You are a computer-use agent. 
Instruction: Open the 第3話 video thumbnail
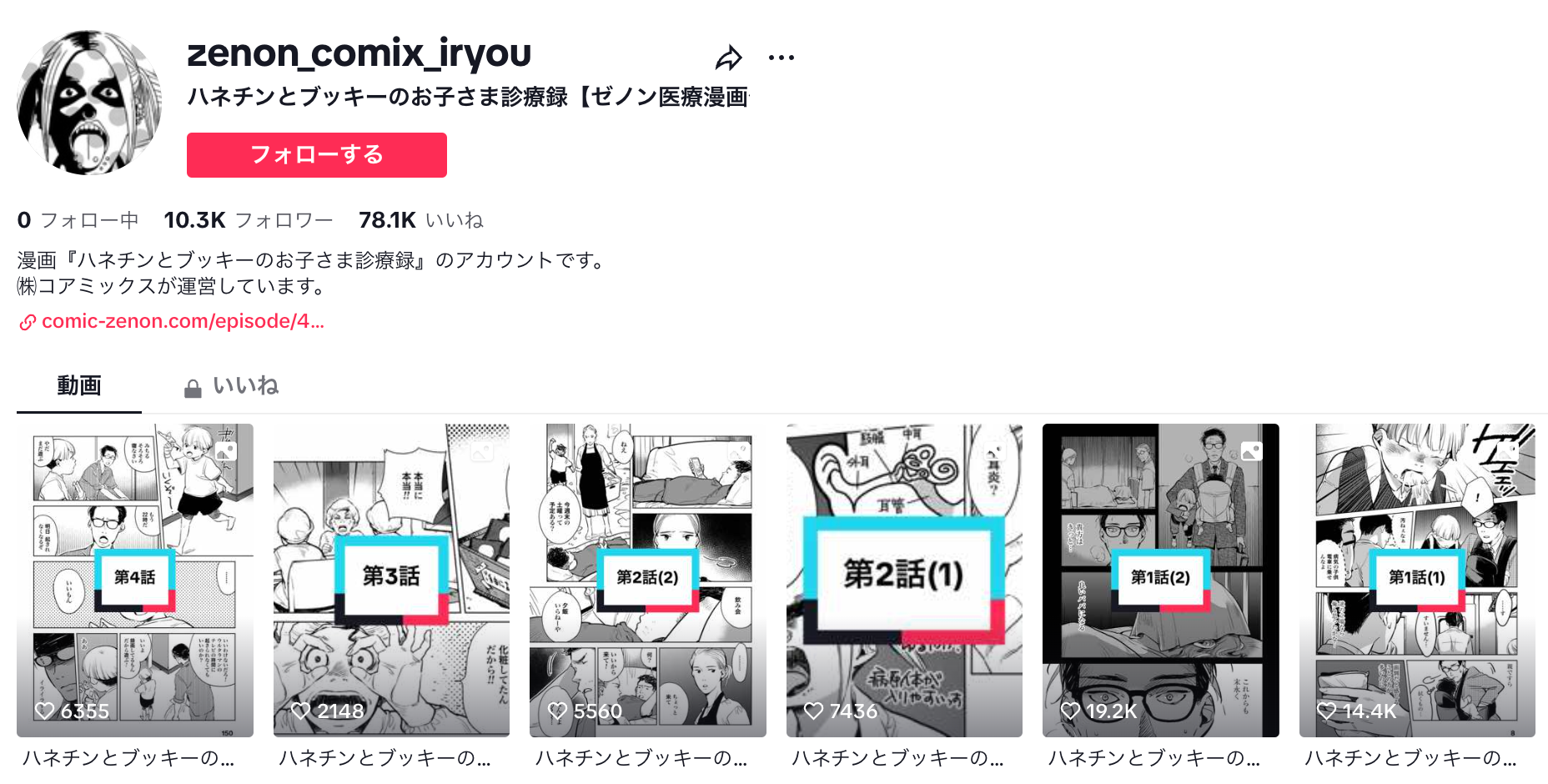tap(391, 580)
